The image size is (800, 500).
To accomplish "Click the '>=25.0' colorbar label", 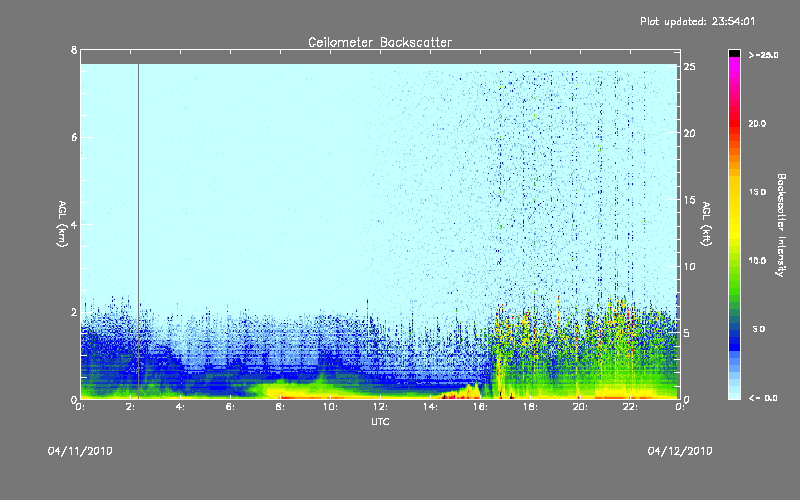I will tap(763, 55).
